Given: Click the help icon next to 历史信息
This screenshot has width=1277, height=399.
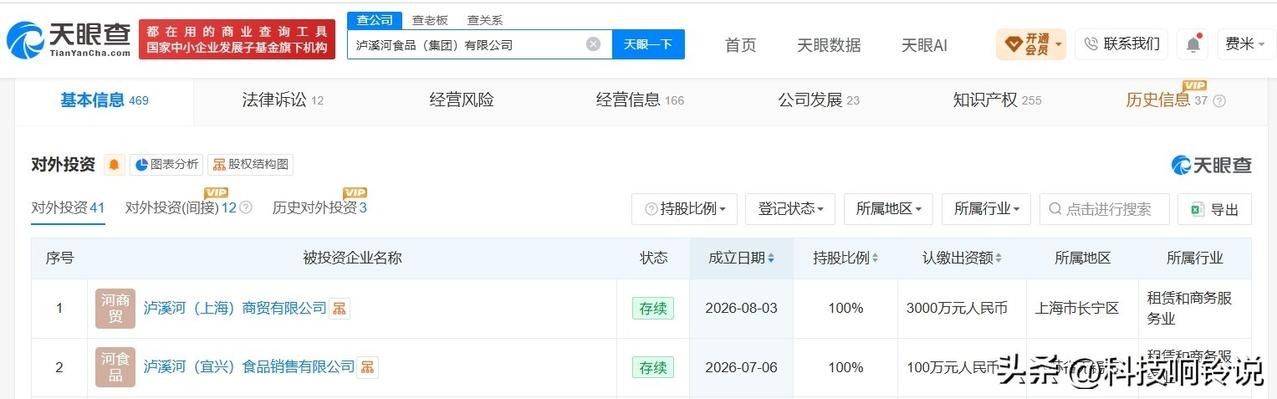Looking at the screenshot, I should click(1219, 100).
